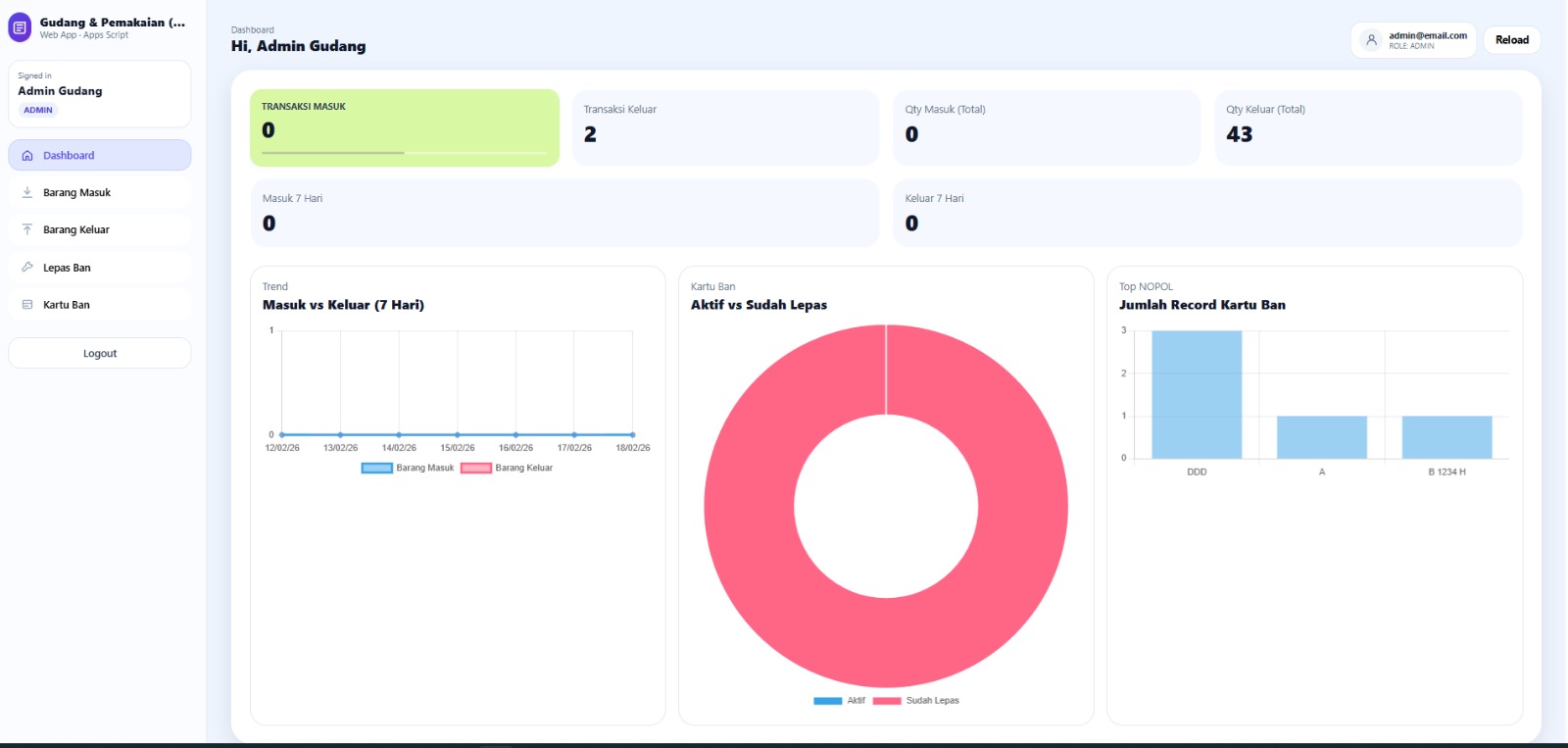Log out using the Logout button

99,354
